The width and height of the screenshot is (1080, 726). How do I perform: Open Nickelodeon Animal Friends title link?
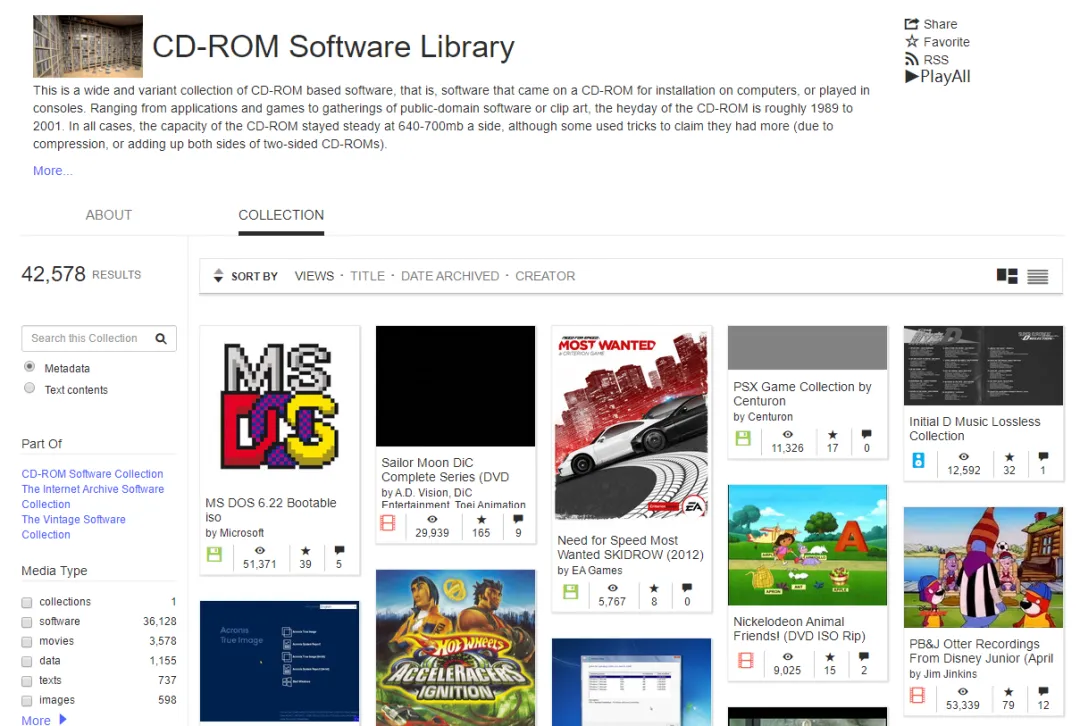tap(799, 629)
